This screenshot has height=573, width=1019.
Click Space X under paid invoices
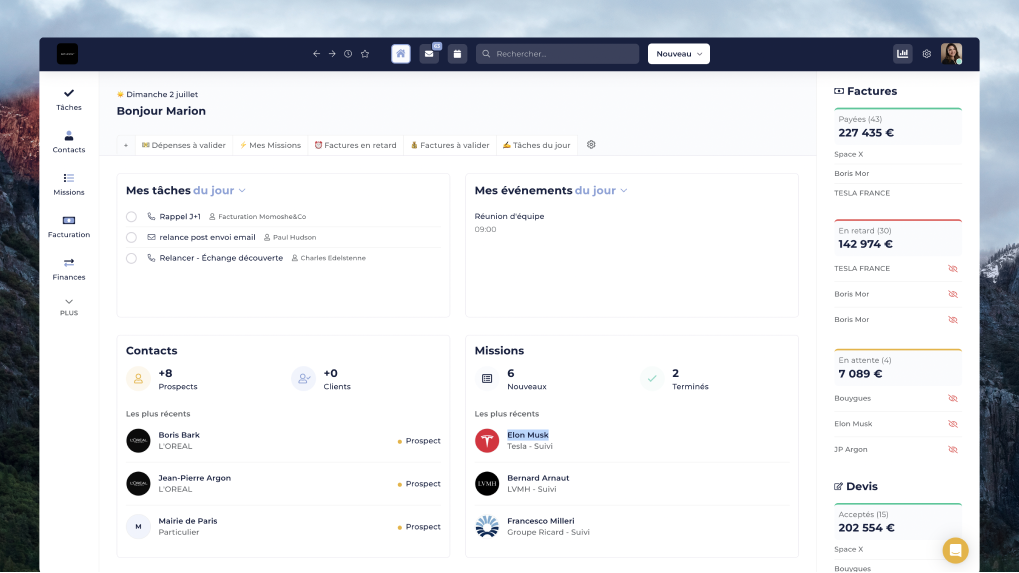[x=849, y=155]
